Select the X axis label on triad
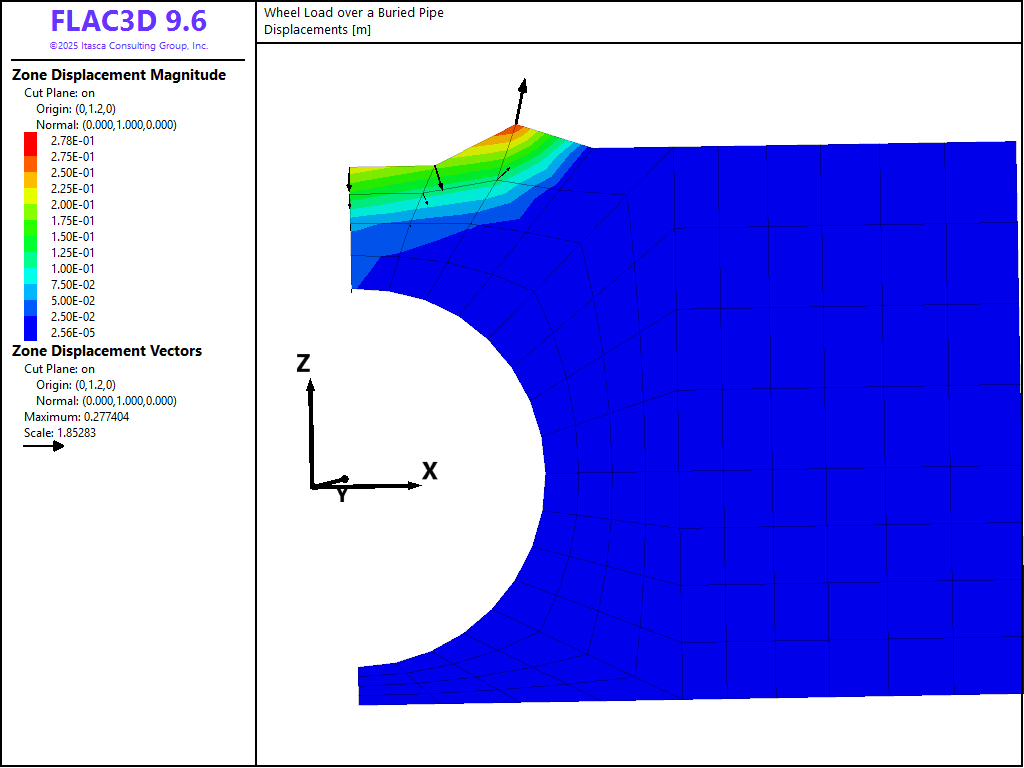Viewport: 1024px width, 768px height. (430, 471)
